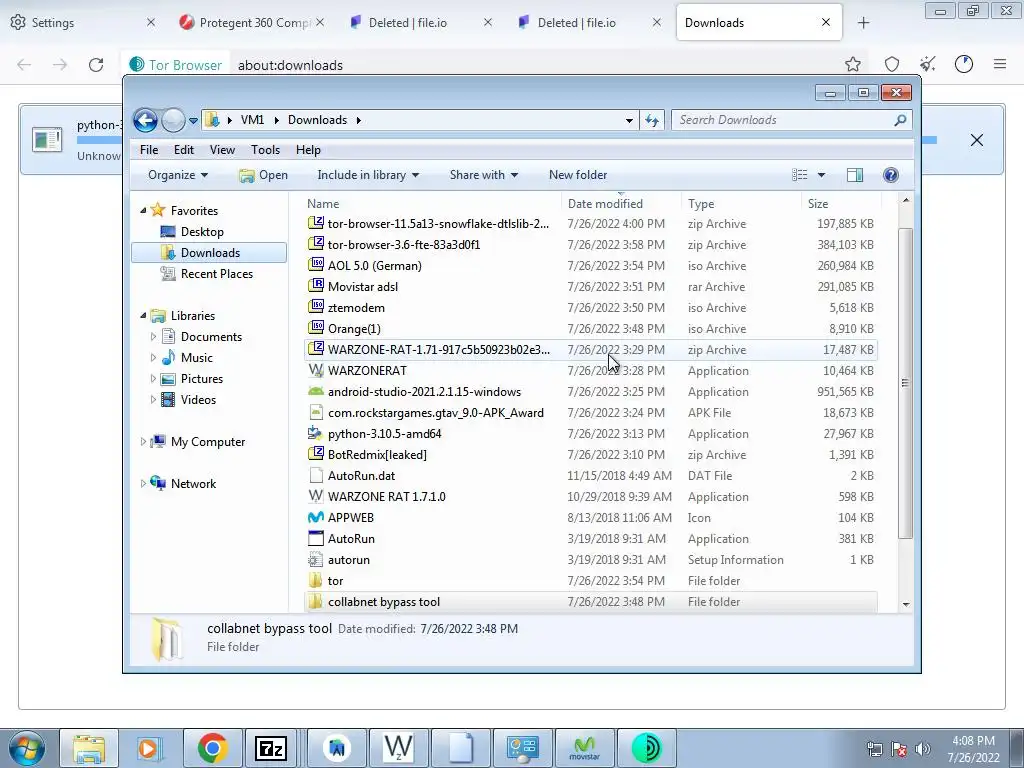1024x768 pixels.
Task: Click the Explorer back navigation arrow
Action: click(145, 120)
